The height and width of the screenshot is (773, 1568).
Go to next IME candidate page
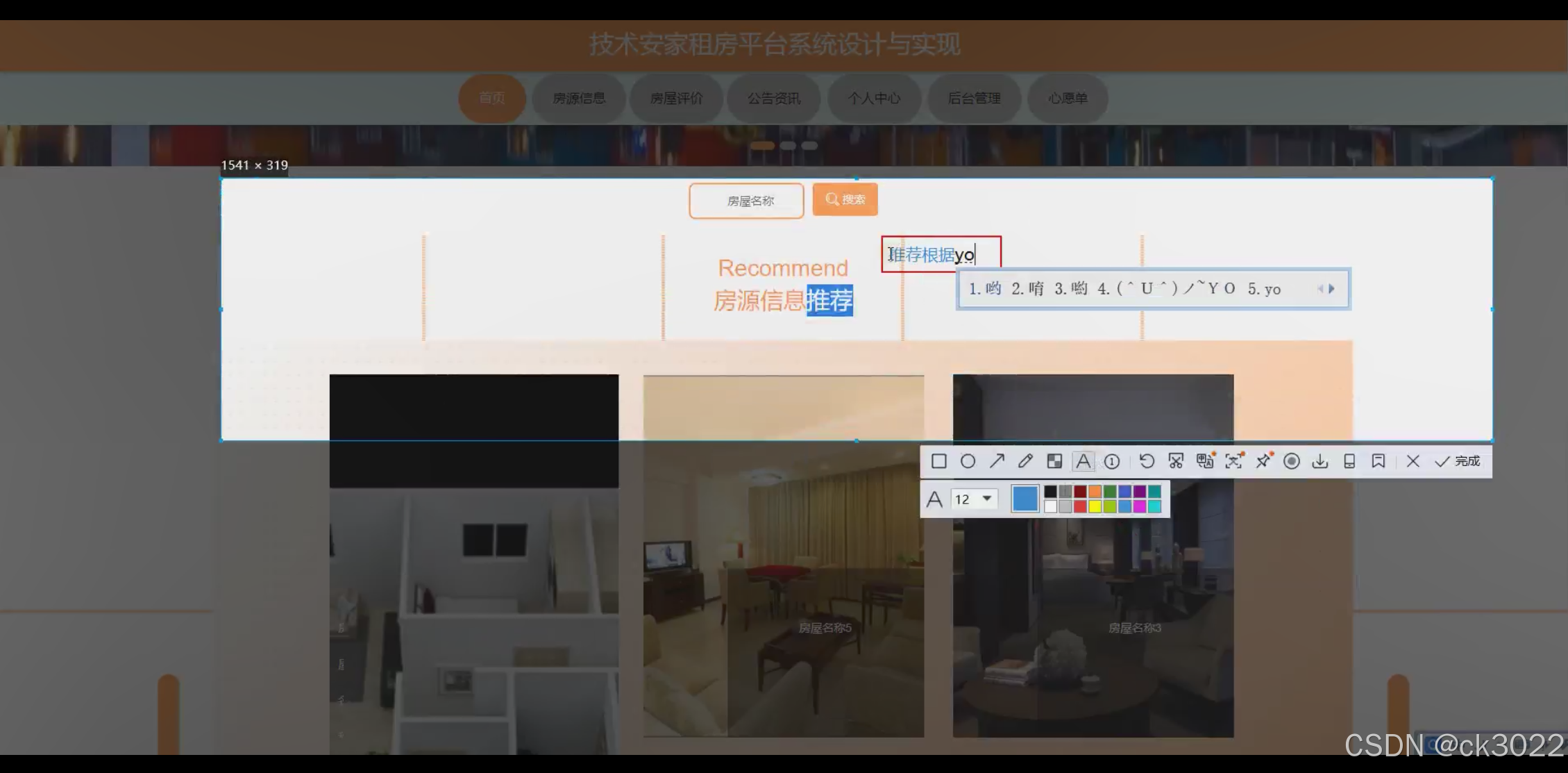point(1331,289)
